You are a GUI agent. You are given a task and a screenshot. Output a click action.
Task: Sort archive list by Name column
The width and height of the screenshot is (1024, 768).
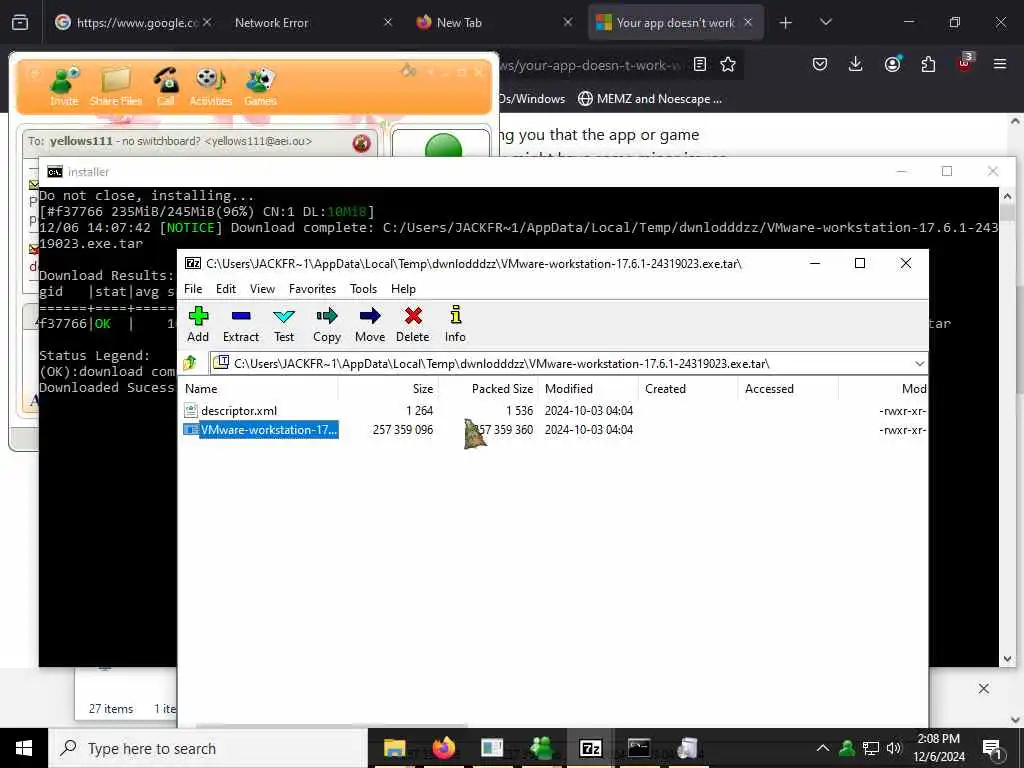click(x=259, y=389)
